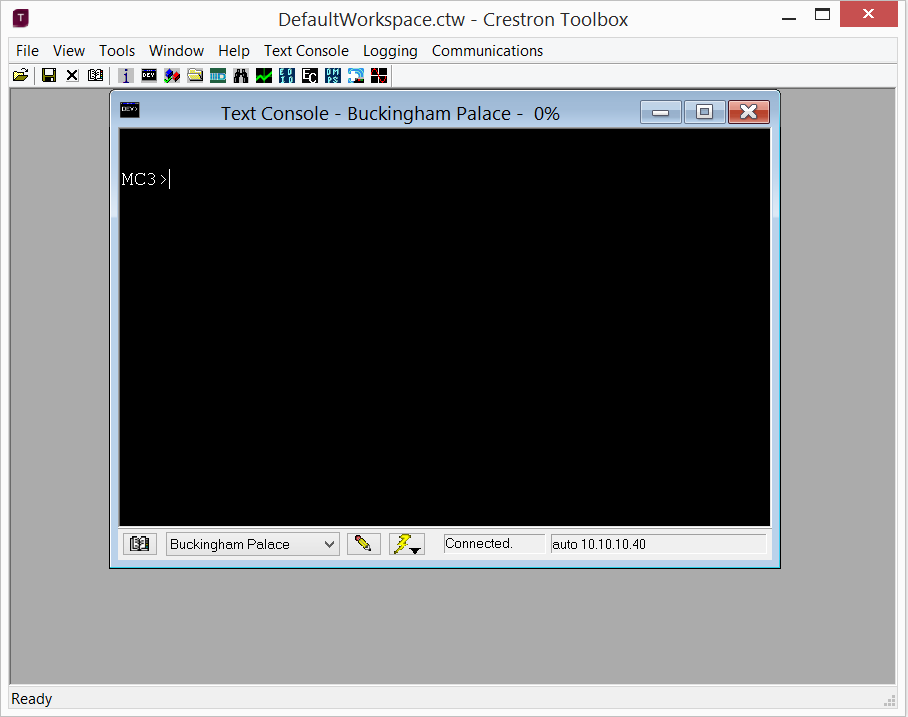Maximize the Crestron Toolbox main window
This screenshot has height=717, width=908.
point(822,14)
